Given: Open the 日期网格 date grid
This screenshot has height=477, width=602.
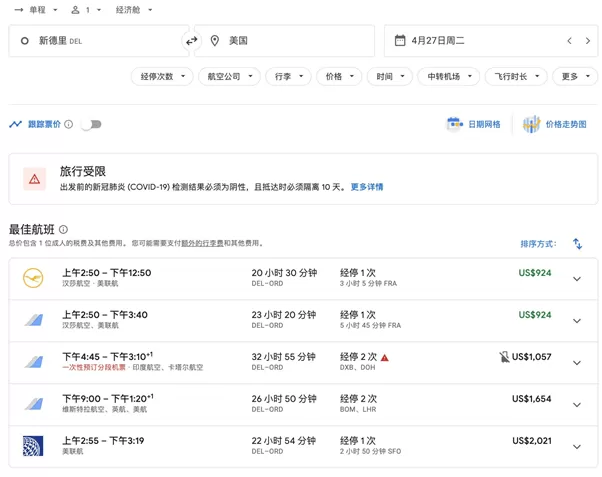Looking at the screenshot, I should (x=474, y=124).
